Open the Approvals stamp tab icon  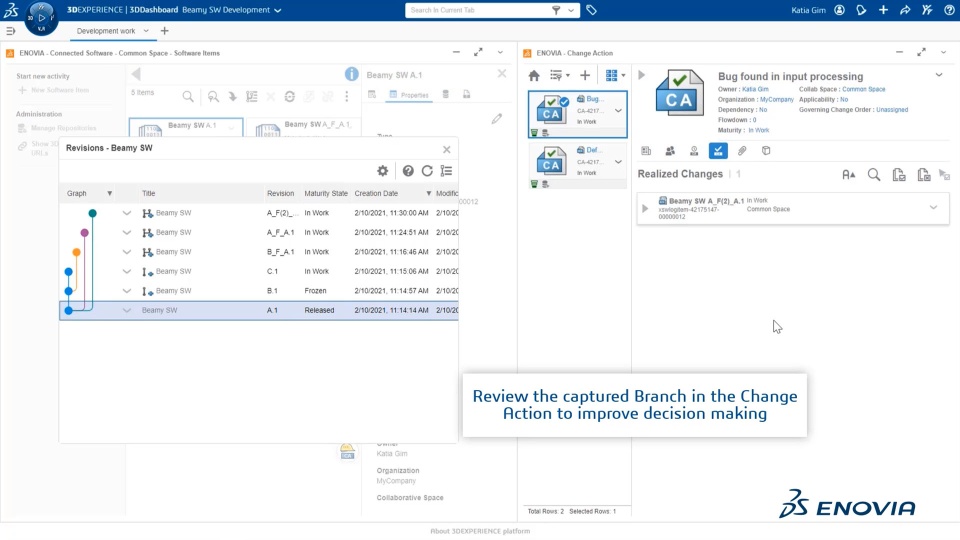pos(694,151)
